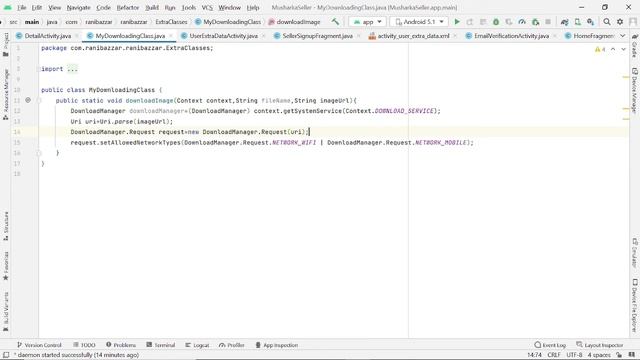Open the Navigate menu
This screenshot has height=360, width=640.
[x=78, y=7]
